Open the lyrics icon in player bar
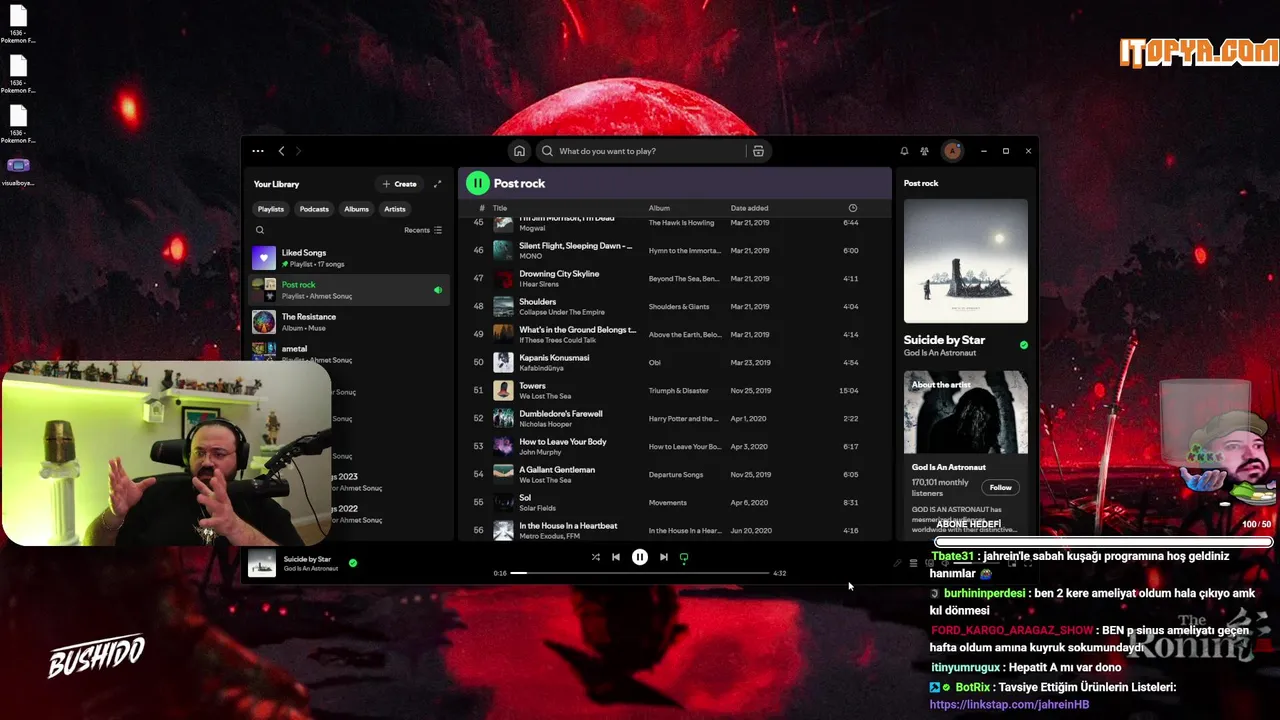 [x=897, y=563]
